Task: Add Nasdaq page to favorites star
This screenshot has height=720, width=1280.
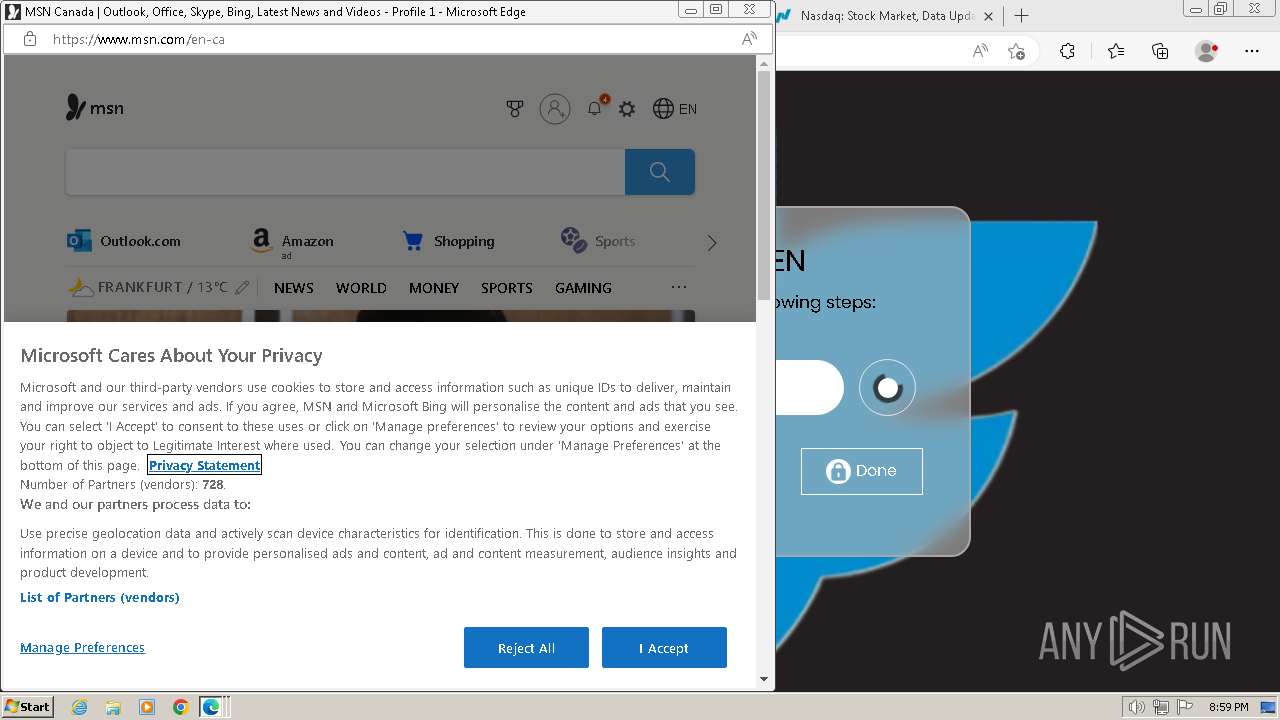Action: tap(1017, 51)
